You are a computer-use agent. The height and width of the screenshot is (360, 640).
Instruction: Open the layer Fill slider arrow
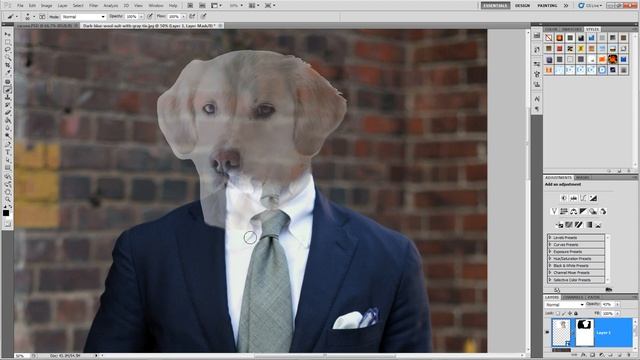pyautogui.click(x=618, y=313)
